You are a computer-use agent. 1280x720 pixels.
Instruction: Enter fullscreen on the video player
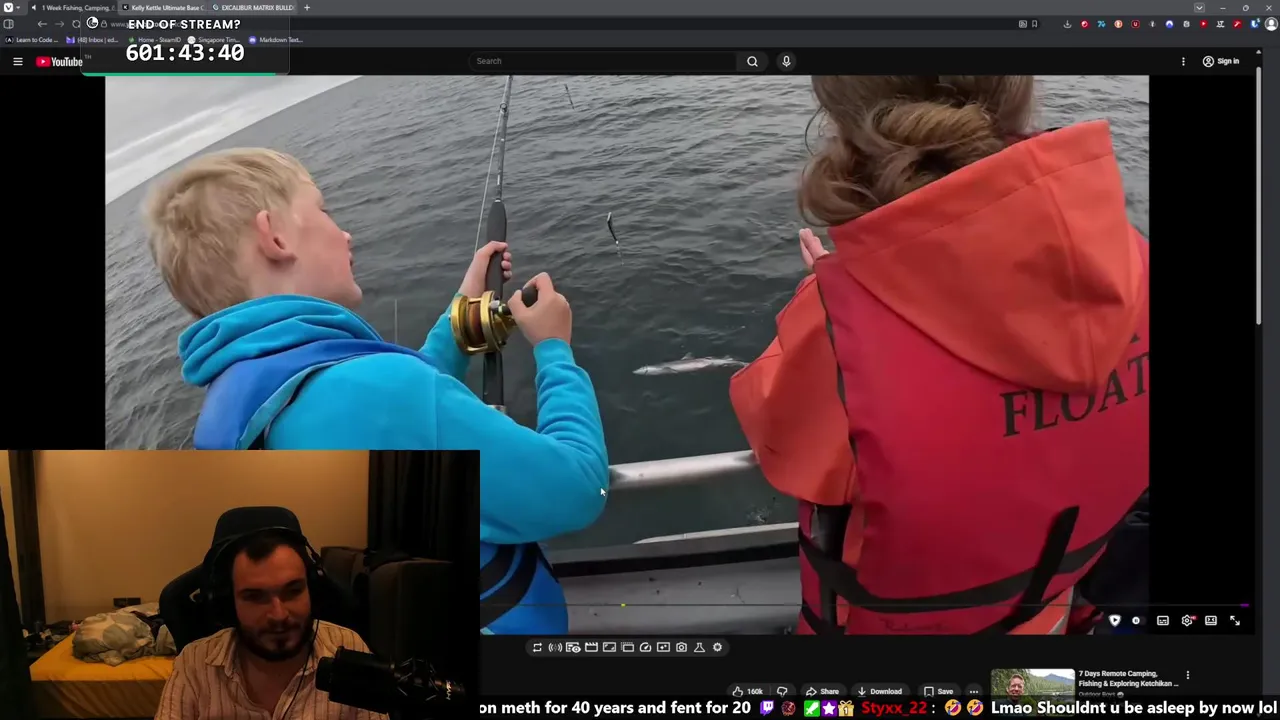coord(1235,621)
